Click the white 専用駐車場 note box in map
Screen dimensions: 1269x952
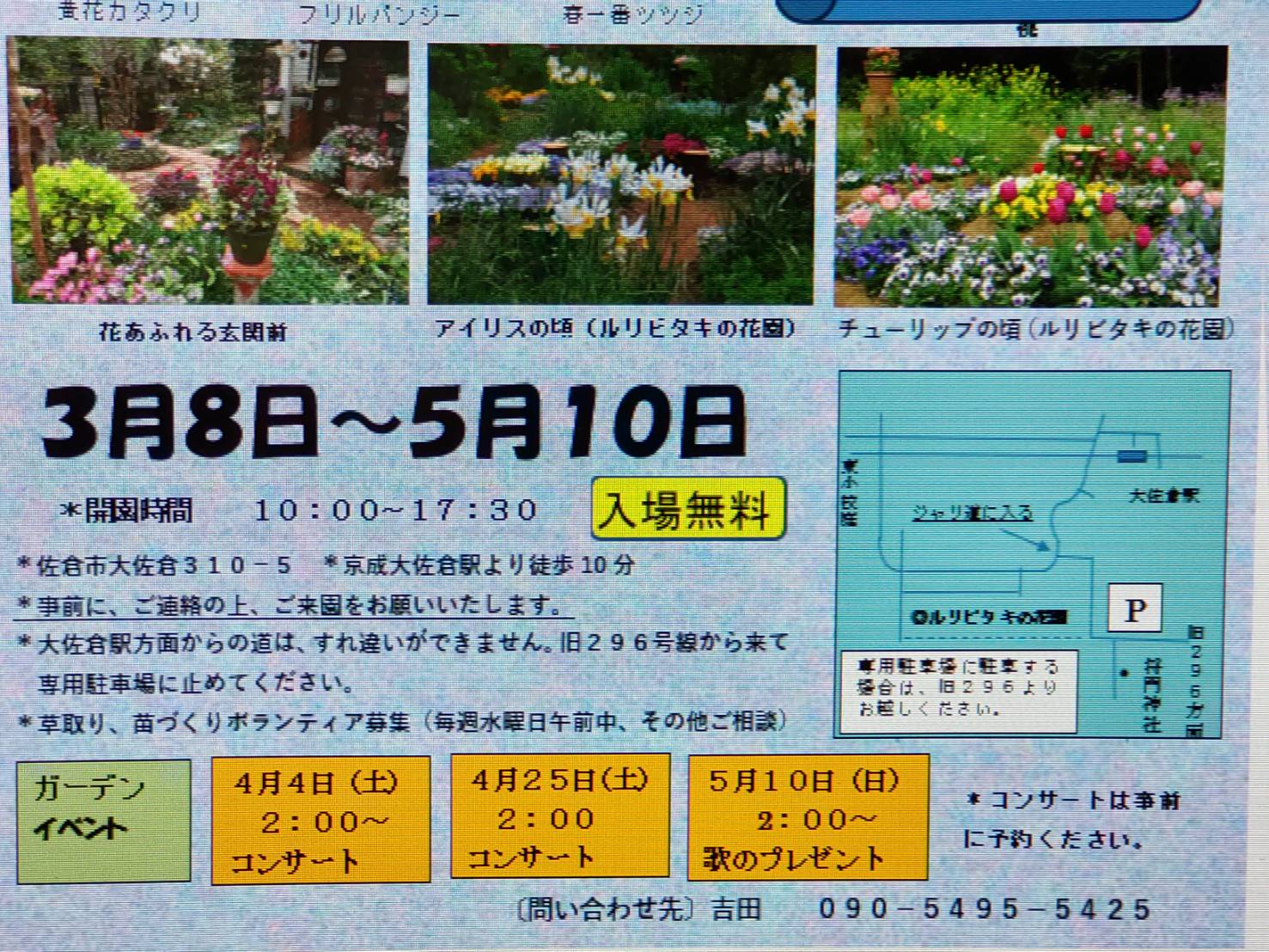(x=958, y=689)
